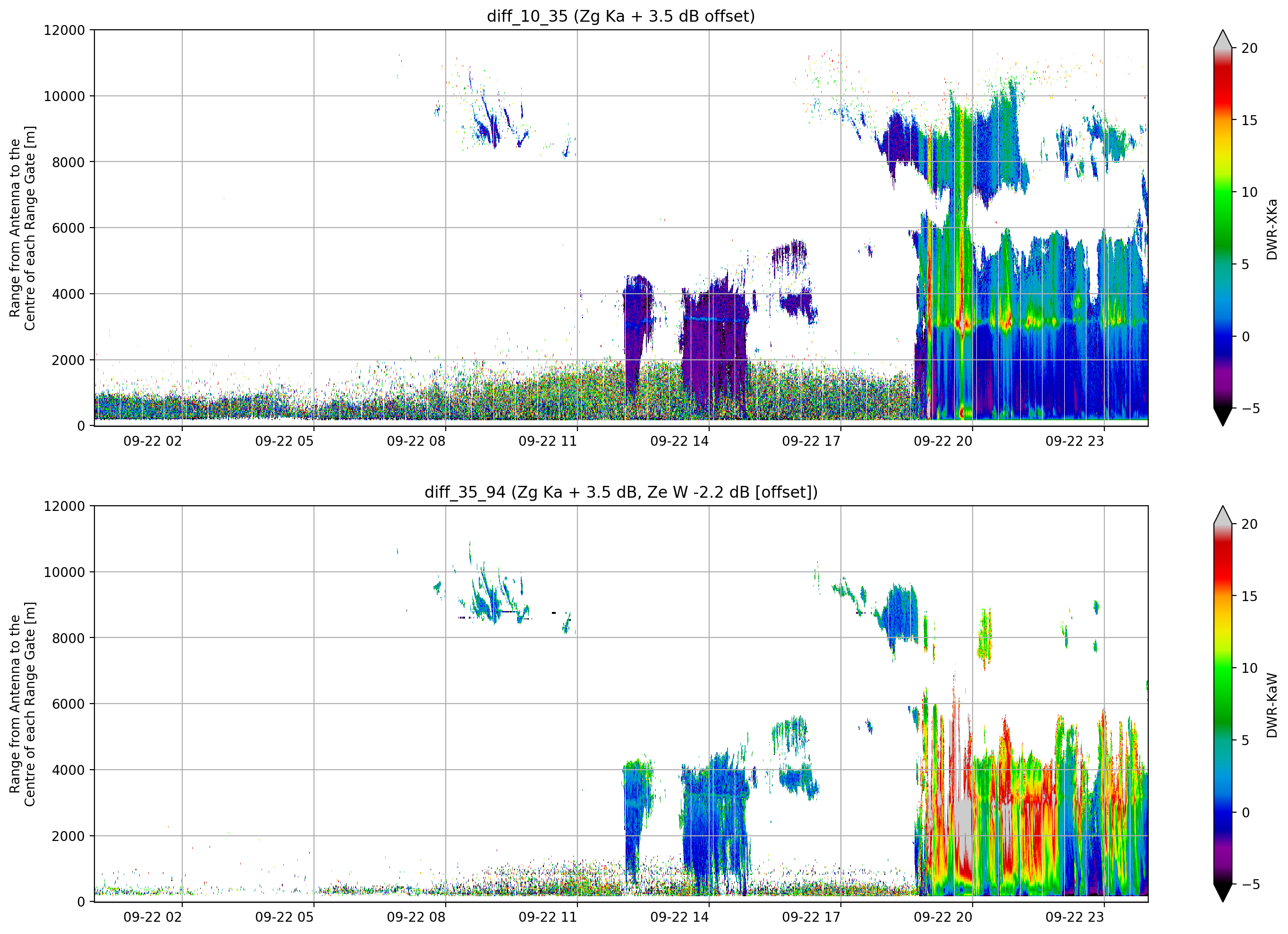Click tick '15' on the DWR-KaW colorbar
1288x934 pixels.
(x=1249, y=596)
